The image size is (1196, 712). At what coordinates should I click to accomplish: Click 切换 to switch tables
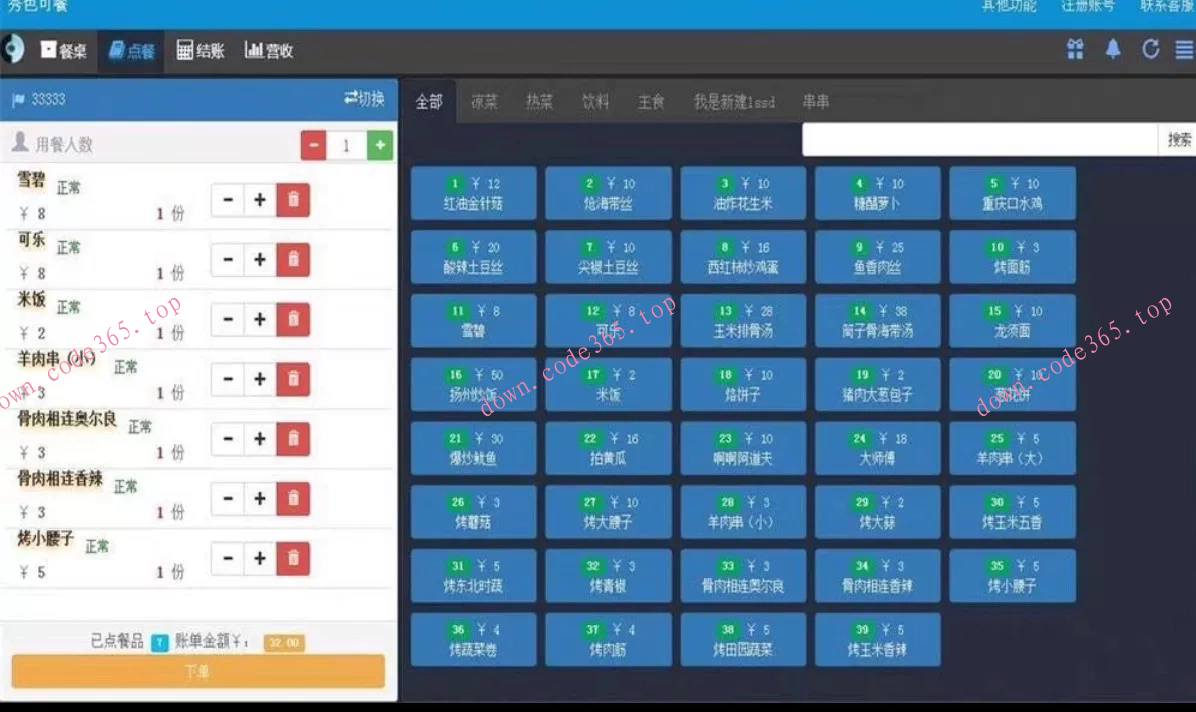363,99
